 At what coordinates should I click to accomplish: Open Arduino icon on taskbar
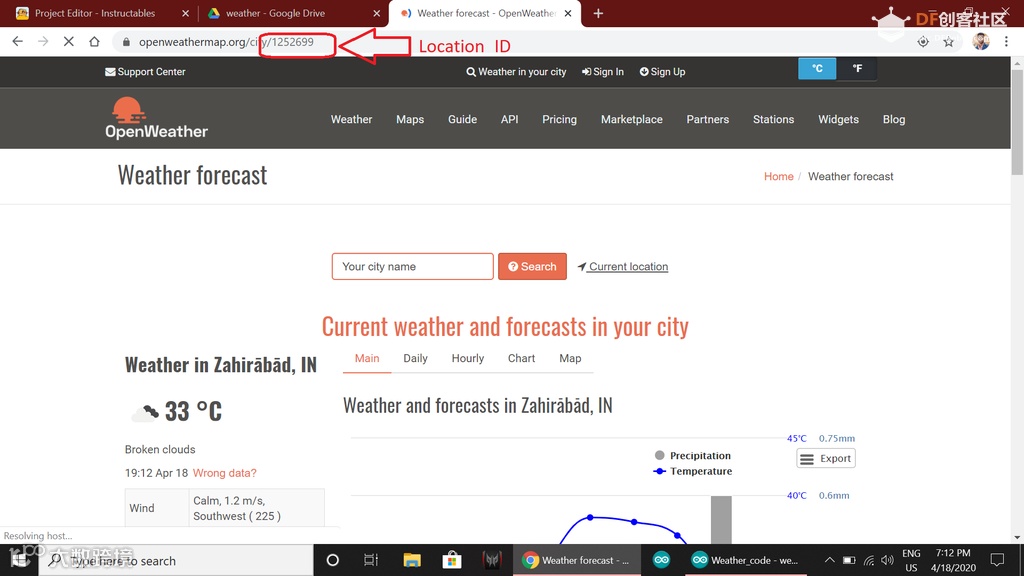(662, 560)
